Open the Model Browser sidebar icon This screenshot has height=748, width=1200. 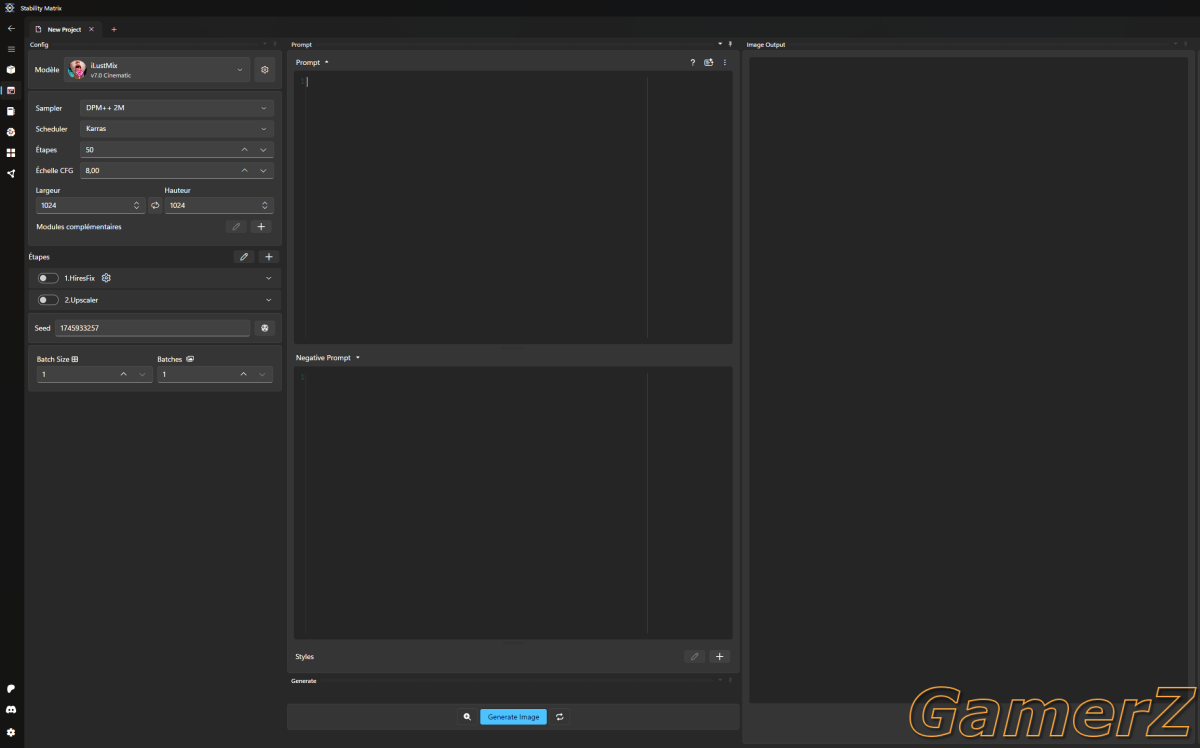pos(11,132)
